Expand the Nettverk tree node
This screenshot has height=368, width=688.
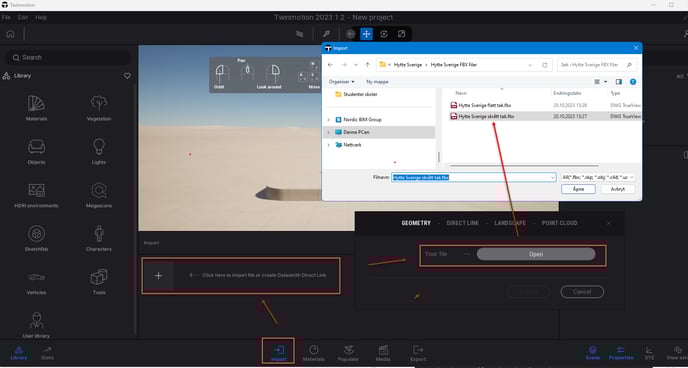click(328, 145)
